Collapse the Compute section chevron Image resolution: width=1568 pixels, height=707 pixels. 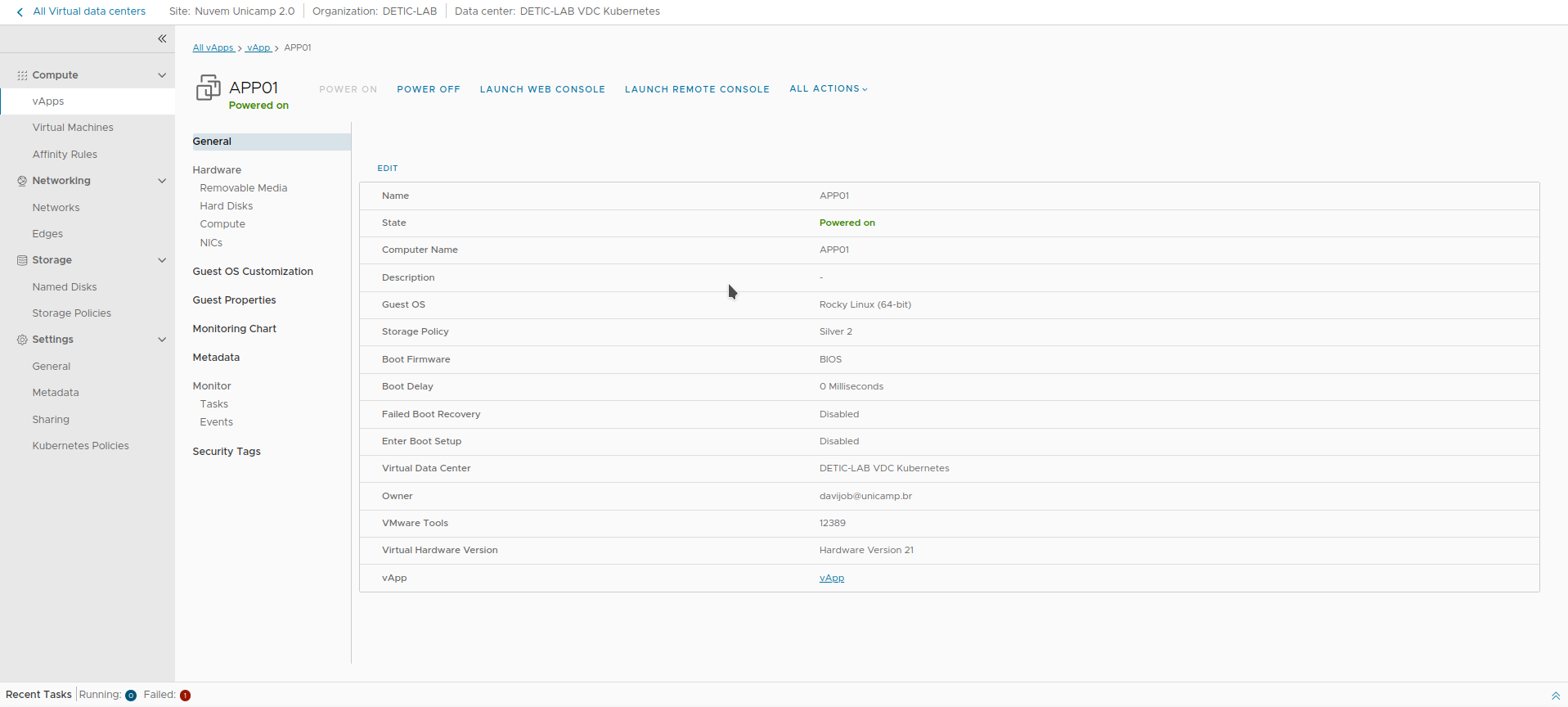[x=162, y=75]
